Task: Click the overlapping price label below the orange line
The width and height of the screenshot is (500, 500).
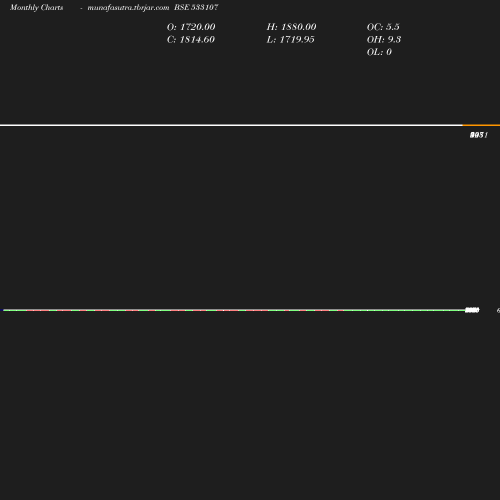Action: coord(479,135)
